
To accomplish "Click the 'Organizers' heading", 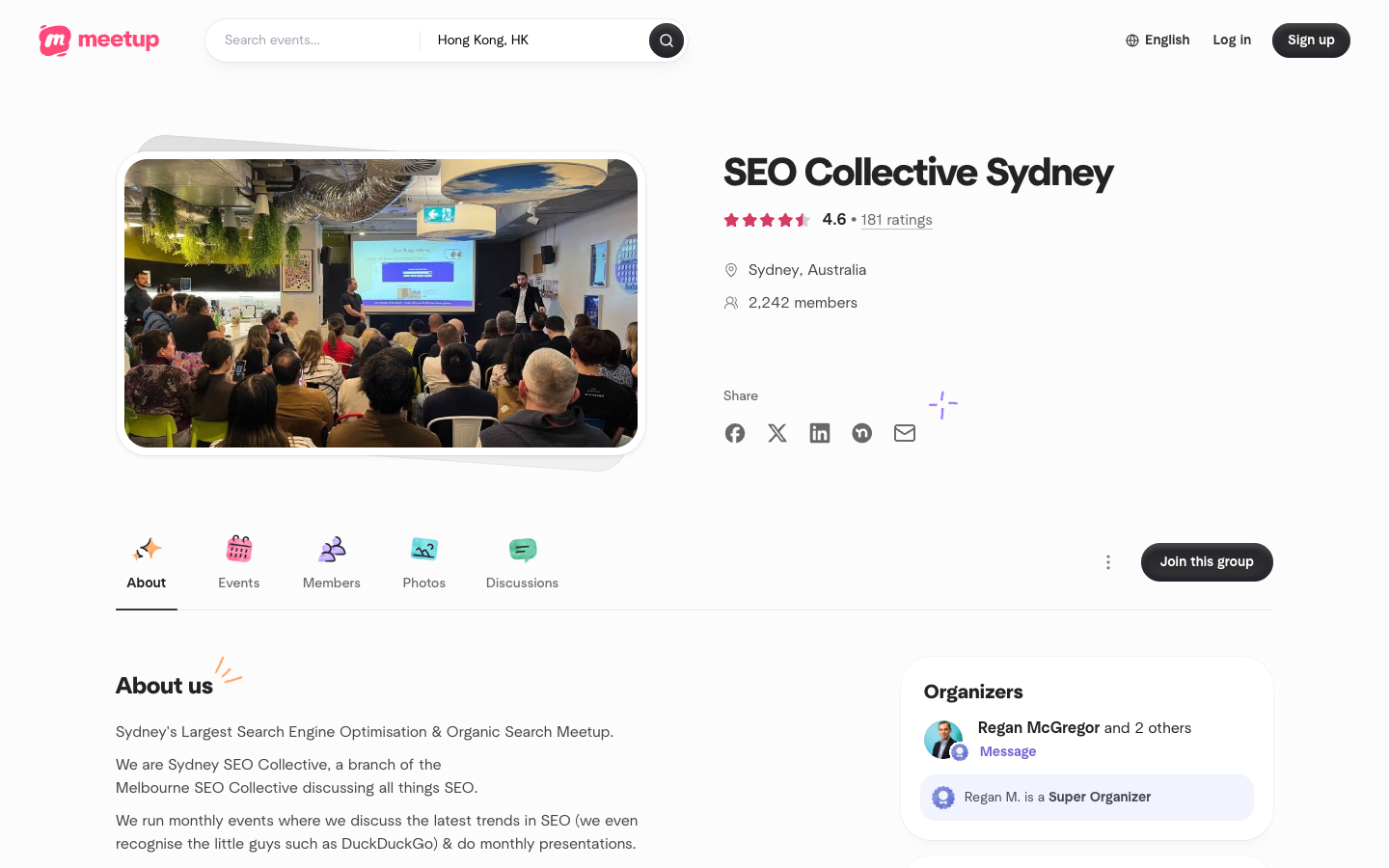I will pos(973,692).
